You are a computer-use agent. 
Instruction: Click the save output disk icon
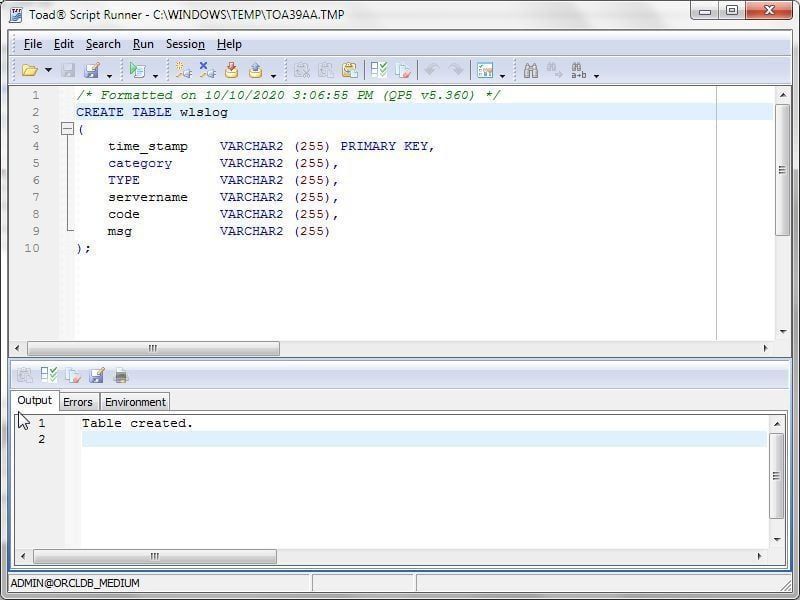97,376
